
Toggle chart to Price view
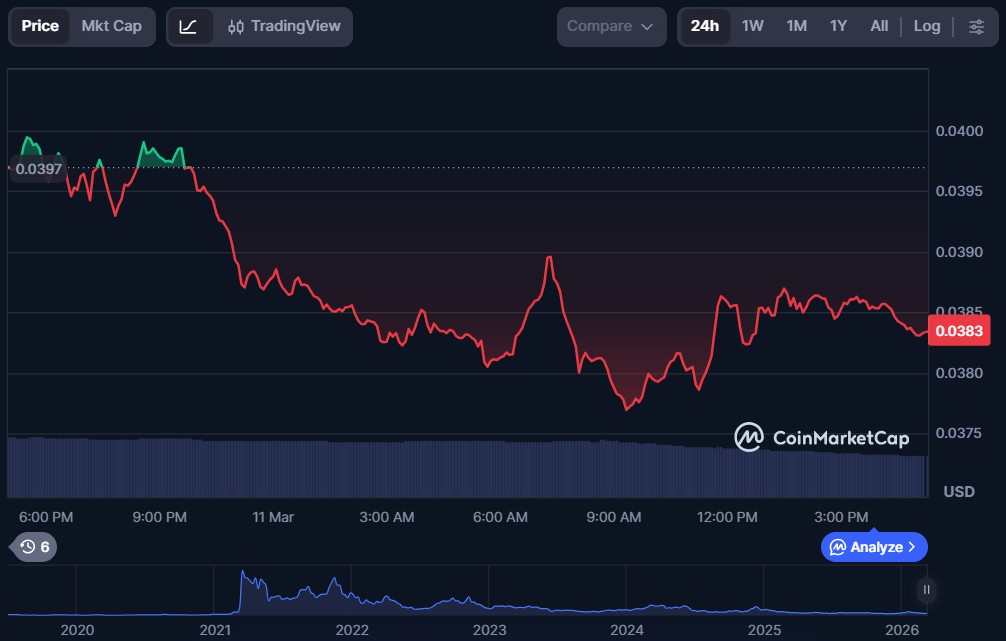click(x=40, y=26)
